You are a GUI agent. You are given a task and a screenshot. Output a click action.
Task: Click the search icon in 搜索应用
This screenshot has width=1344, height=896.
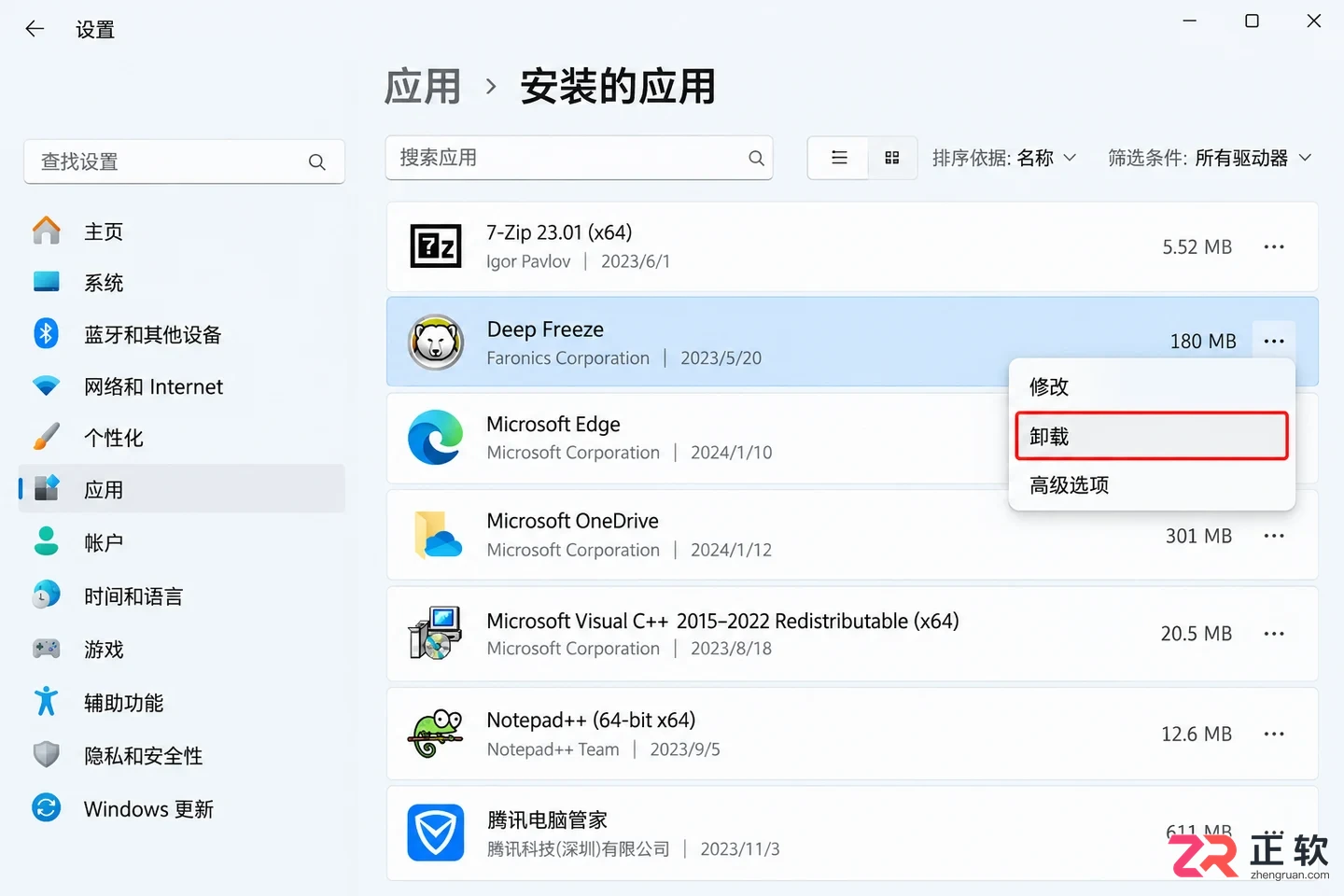tap(756, 158)
